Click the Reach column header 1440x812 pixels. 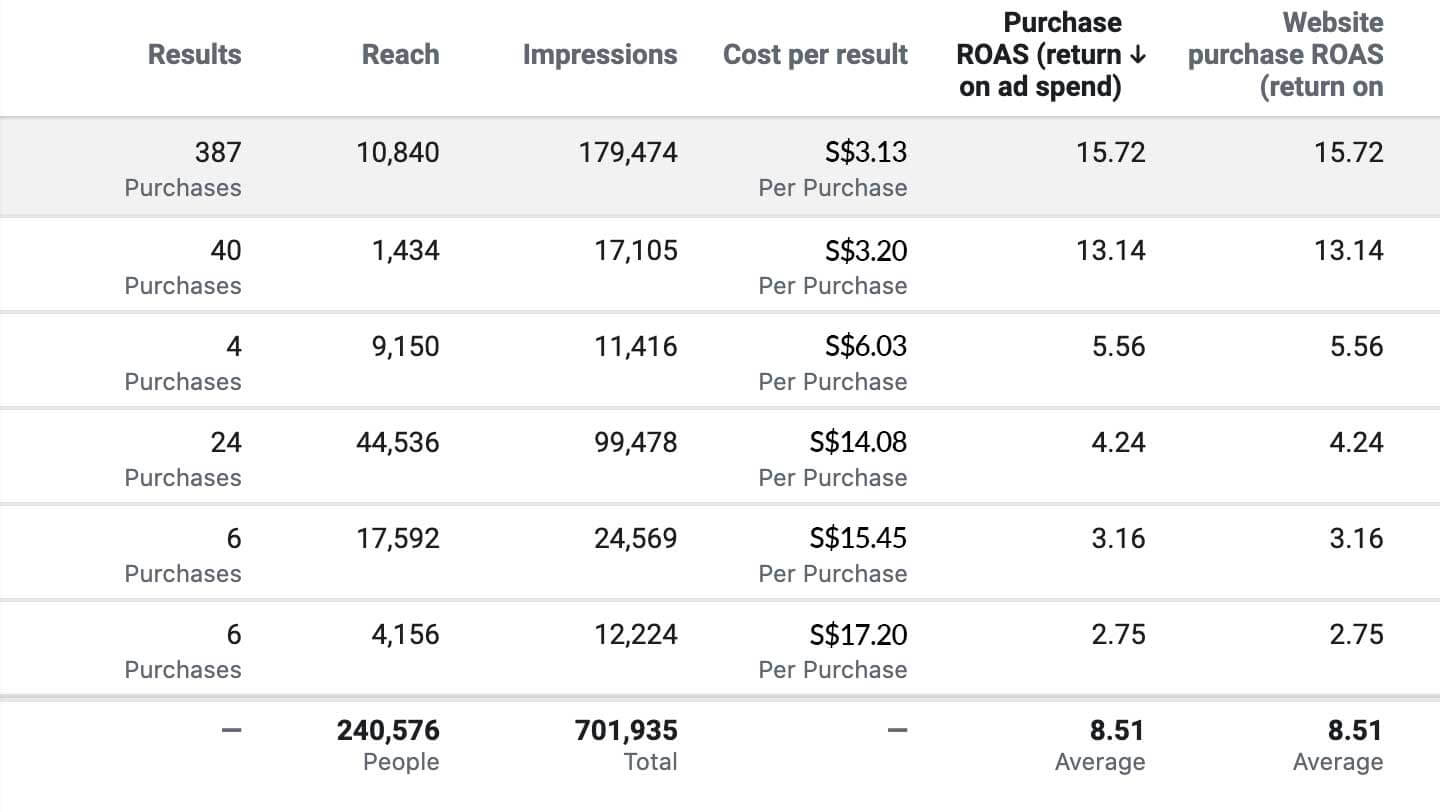point(400,54)
